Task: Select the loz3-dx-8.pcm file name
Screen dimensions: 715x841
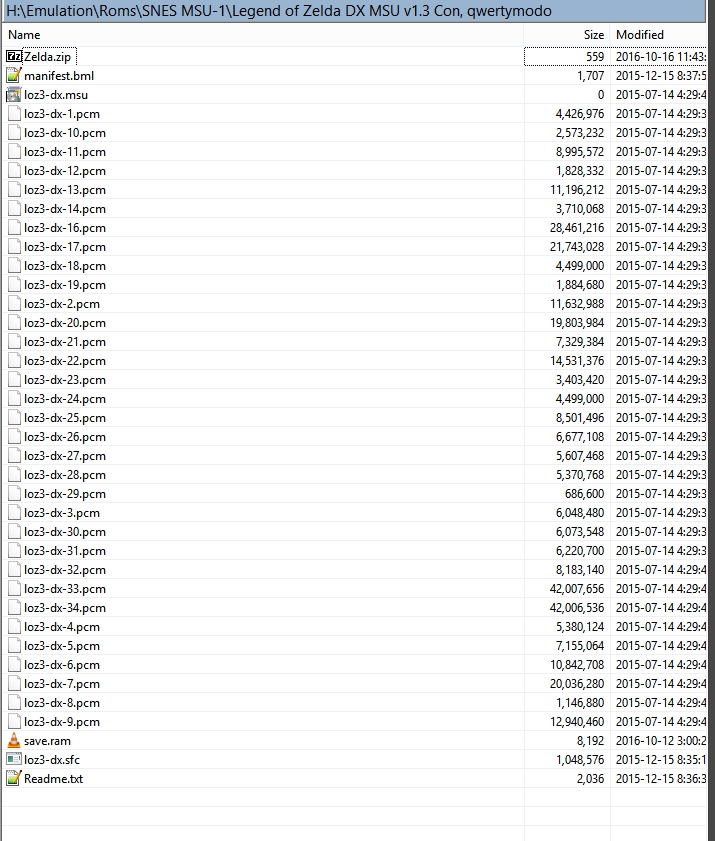Action: (62, 703)
